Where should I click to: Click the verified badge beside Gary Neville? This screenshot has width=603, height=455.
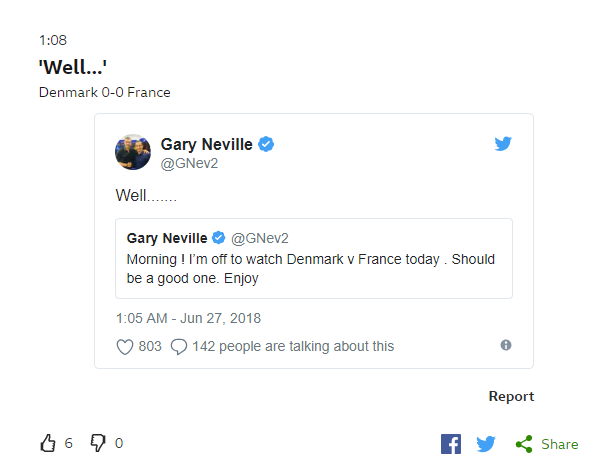(x=266, y=144)
